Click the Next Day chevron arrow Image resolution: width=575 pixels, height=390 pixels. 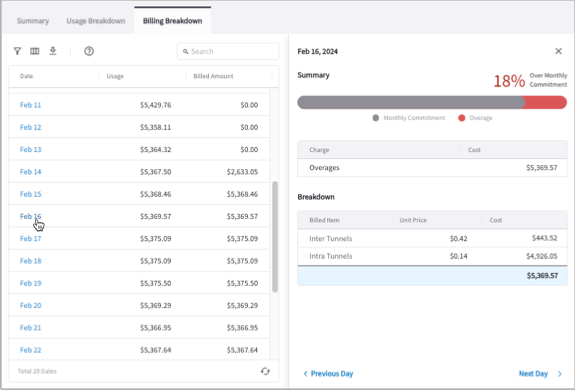coord(560,374)
